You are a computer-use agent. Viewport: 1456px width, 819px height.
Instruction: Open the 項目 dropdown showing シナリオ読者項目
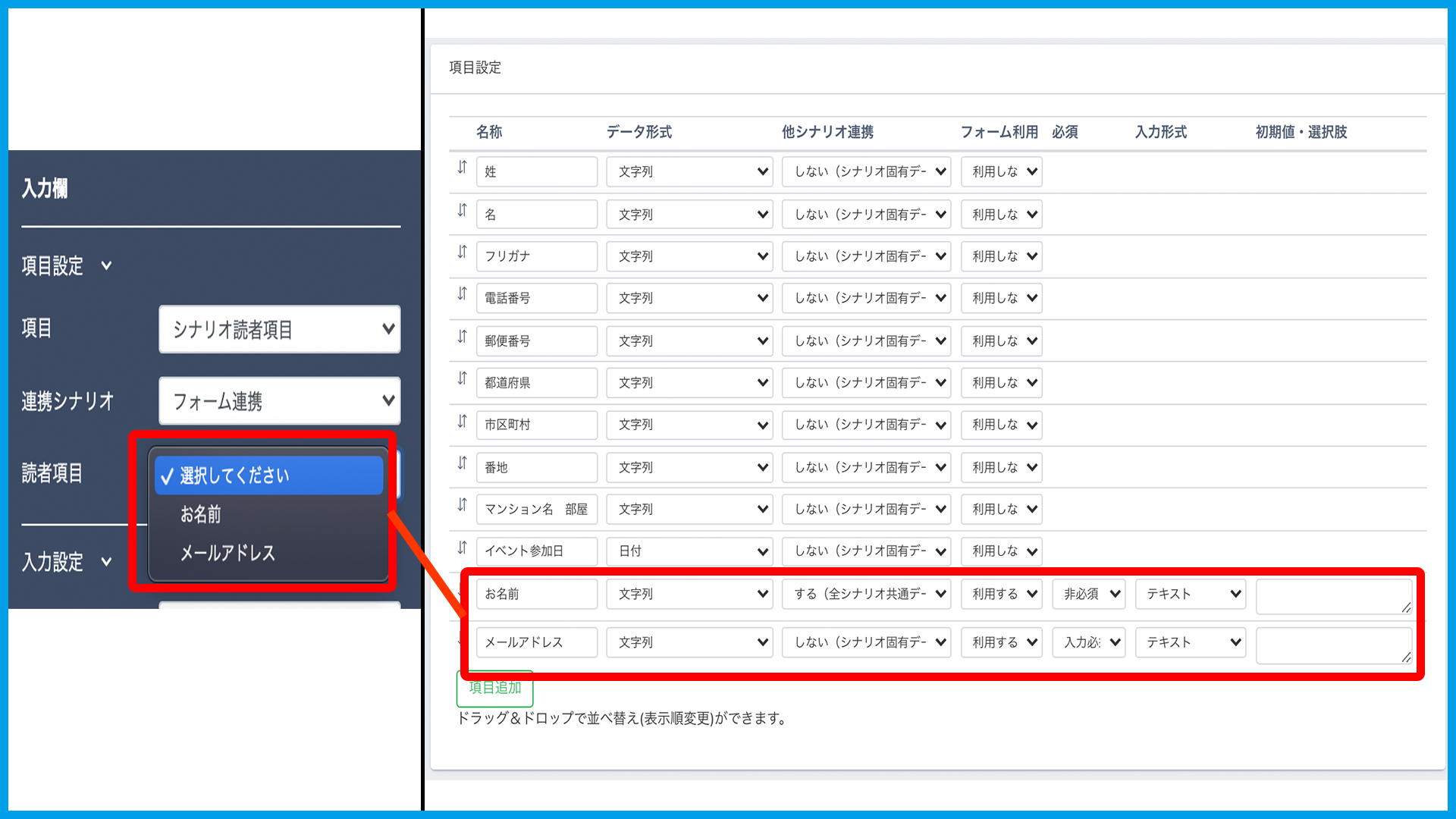(x=279, y=329)
